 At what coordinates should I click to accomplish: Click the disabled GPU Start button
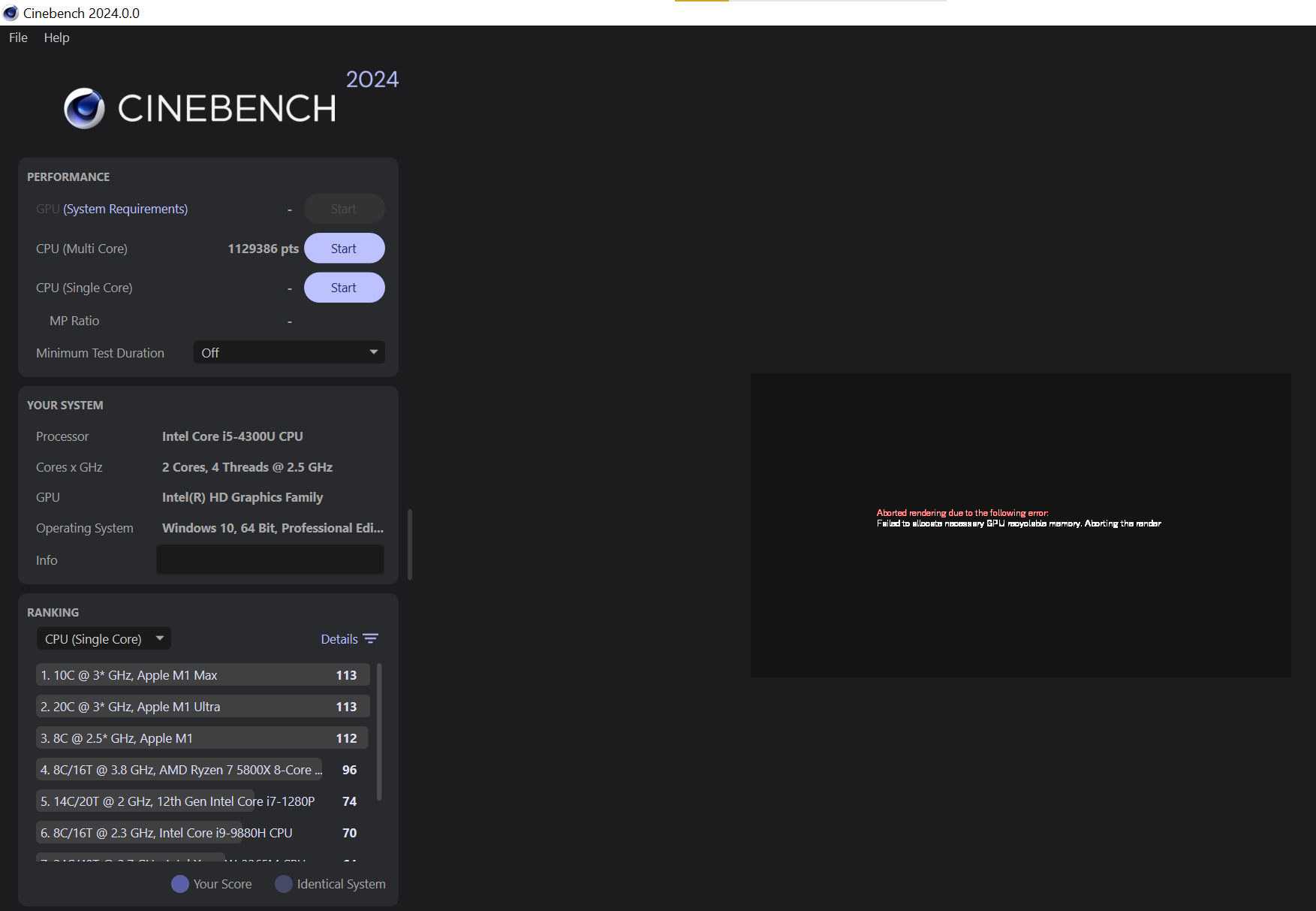coord(344,208)
